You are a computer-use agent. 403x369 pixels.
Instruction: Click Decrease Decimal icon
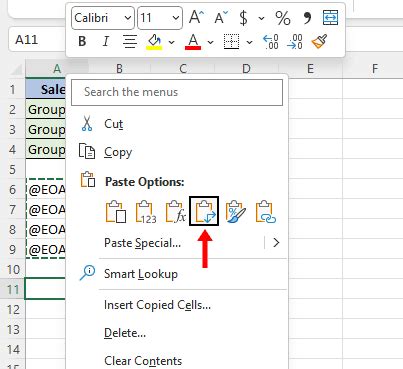(x=295, y=42)
